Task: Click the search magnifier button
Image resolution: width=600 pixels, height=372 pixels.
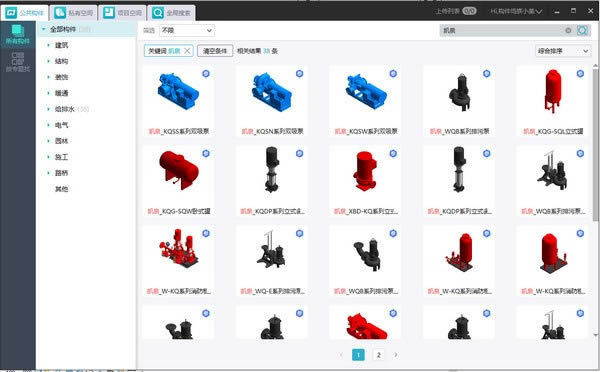Action: click(x=582, y=30)
